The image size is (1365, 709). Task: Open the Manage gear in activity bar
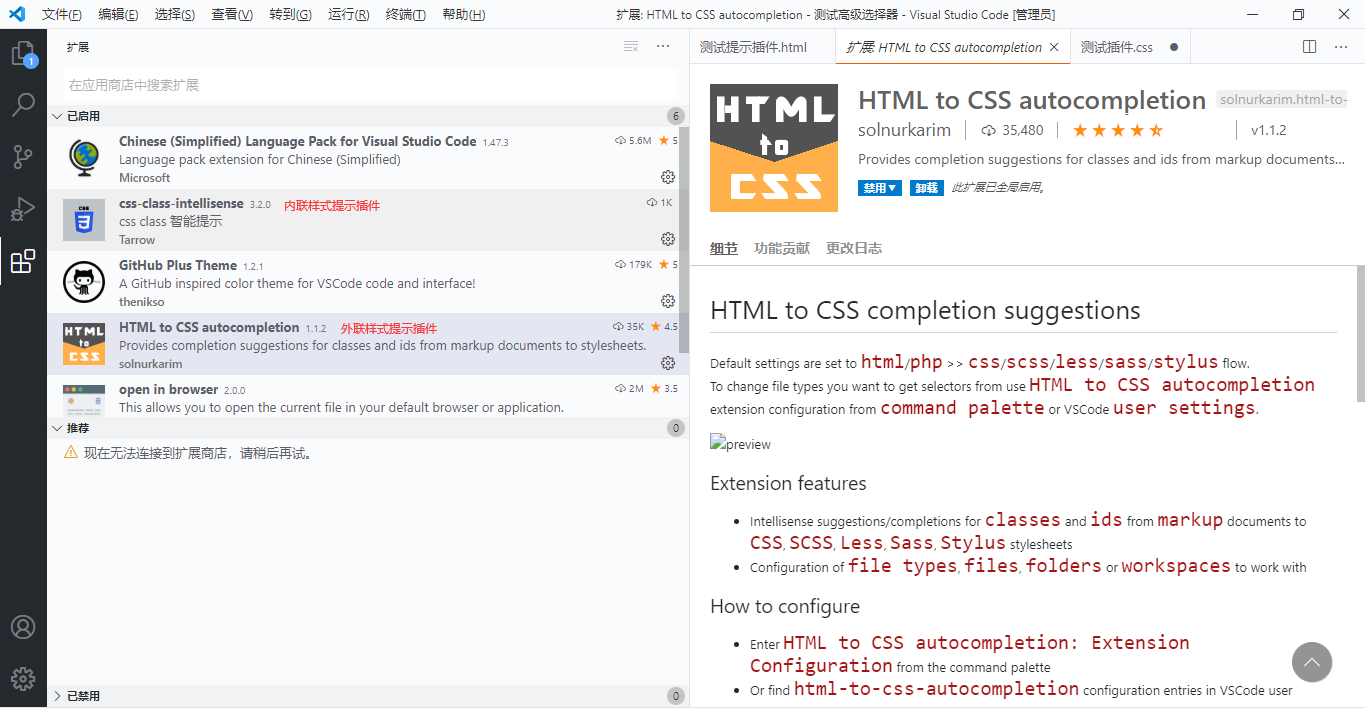click(23, 677)
